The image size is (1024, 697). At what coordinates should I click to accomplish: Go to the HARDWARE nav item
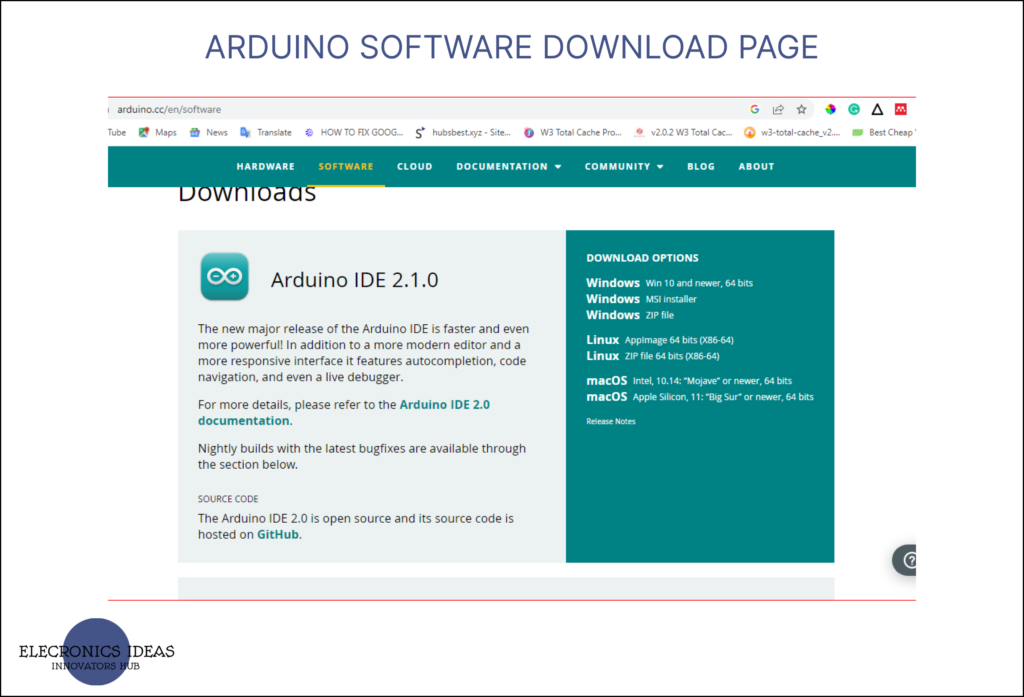[x=265, y=167]
